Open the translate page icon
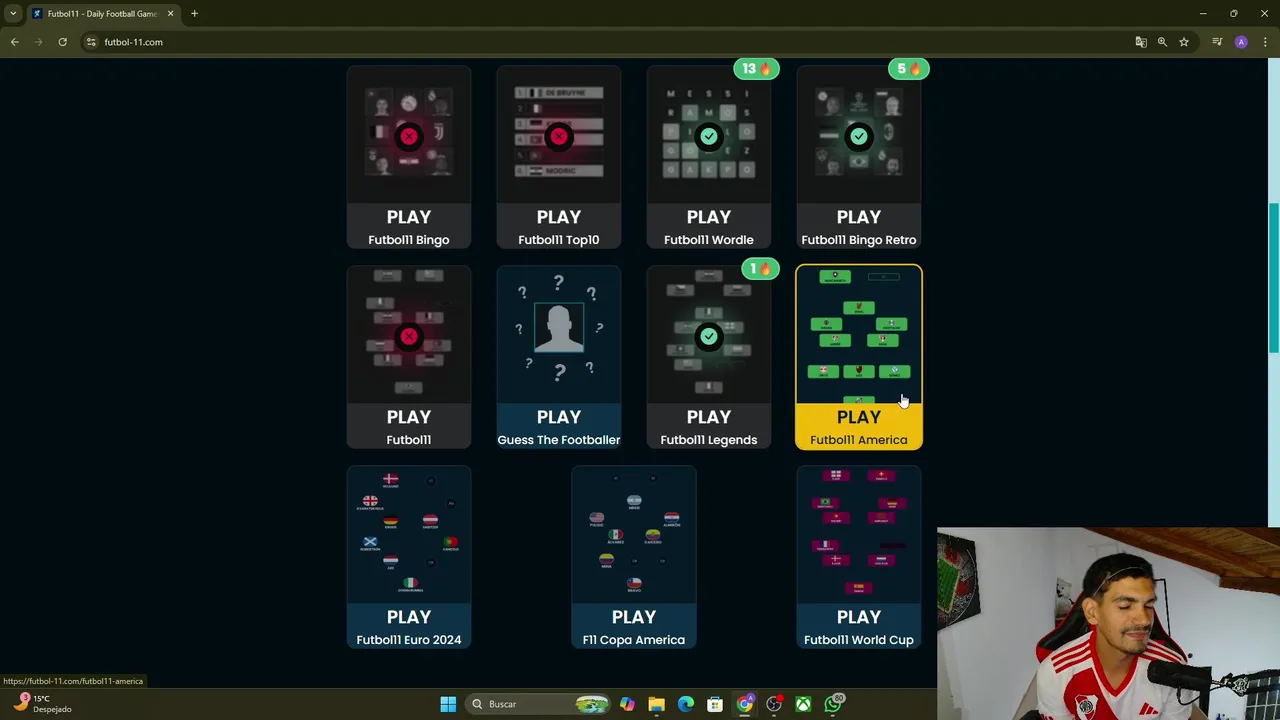 click(x=1141, y=42)
